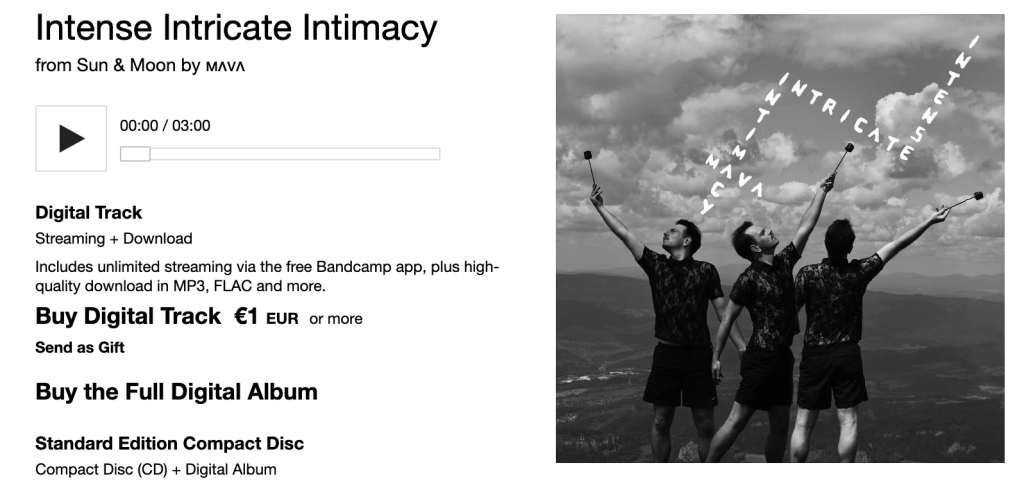
Task: Click the Intense Intricate Intimacy page title
Action: click(x=236, y=28)
